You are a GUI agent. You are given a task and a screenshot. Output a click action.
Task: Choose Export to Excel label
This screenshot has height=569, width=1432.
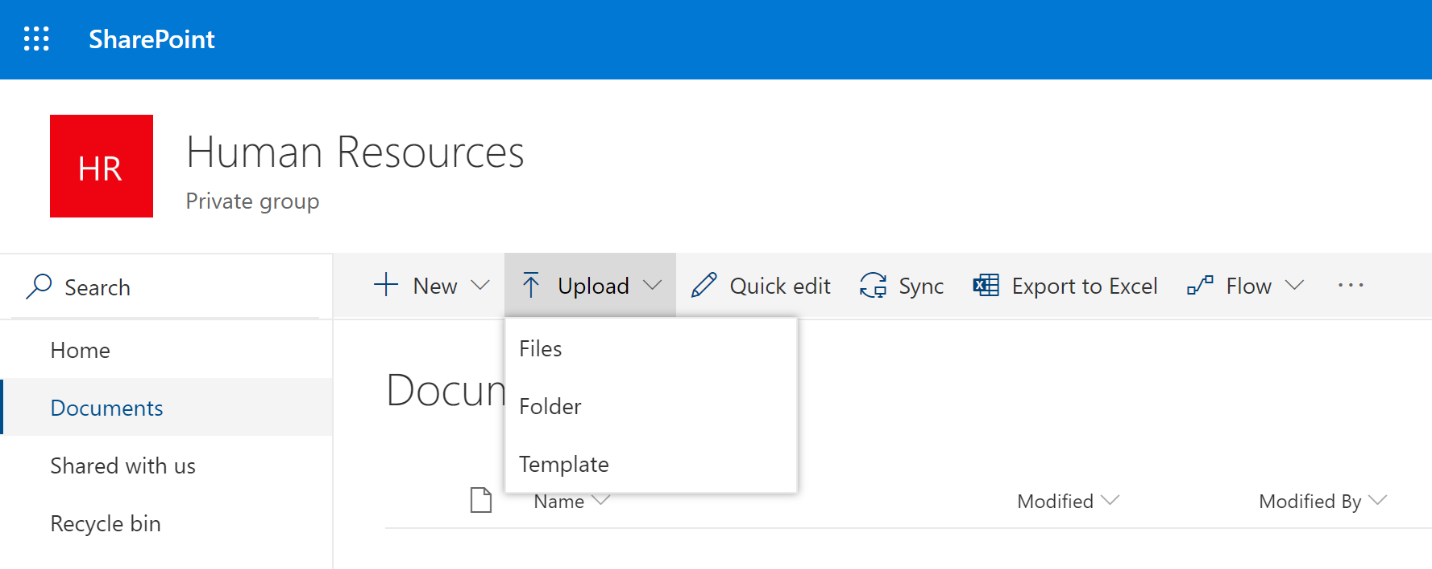pyautogui.click(x=1085, y=286)
